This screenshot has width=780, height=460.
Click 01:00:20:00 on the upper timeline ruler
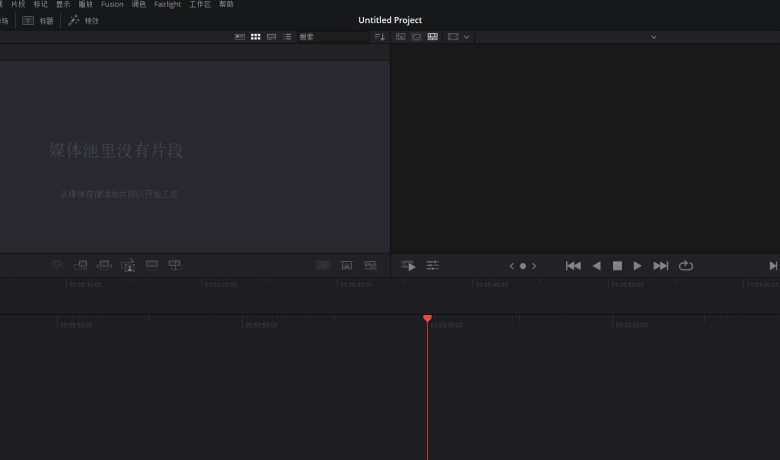[x=221, y=285]
